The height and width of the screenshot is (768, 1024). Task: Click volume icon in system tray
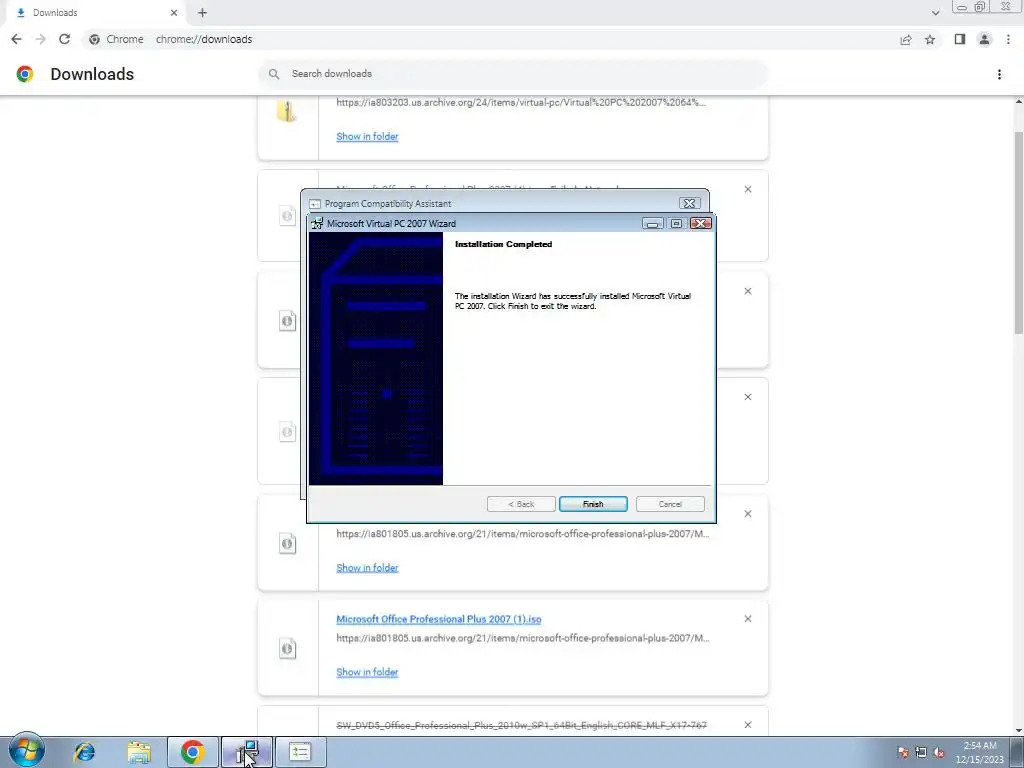[x=939, y=752]
